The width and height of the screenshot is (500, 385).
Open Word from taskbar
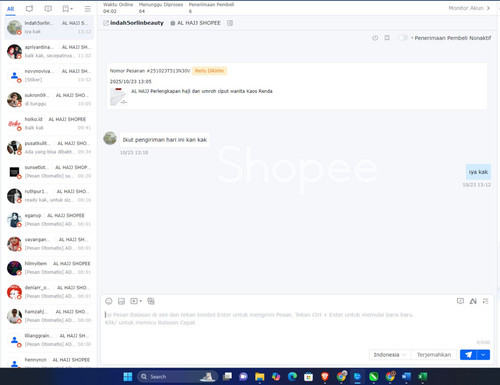point(406,377)
